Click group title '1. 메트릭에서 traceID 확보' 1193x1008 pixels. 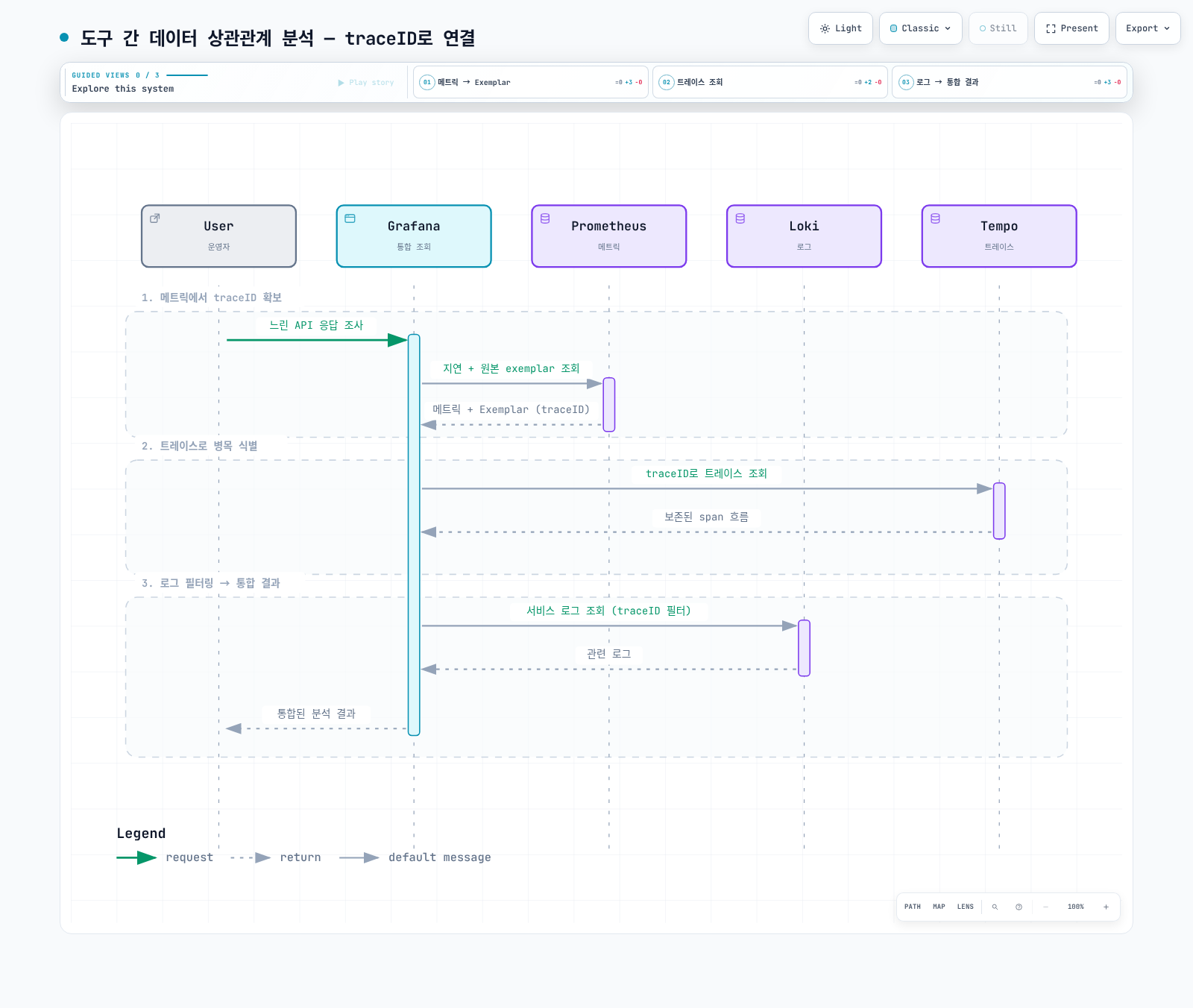point(212,297)
